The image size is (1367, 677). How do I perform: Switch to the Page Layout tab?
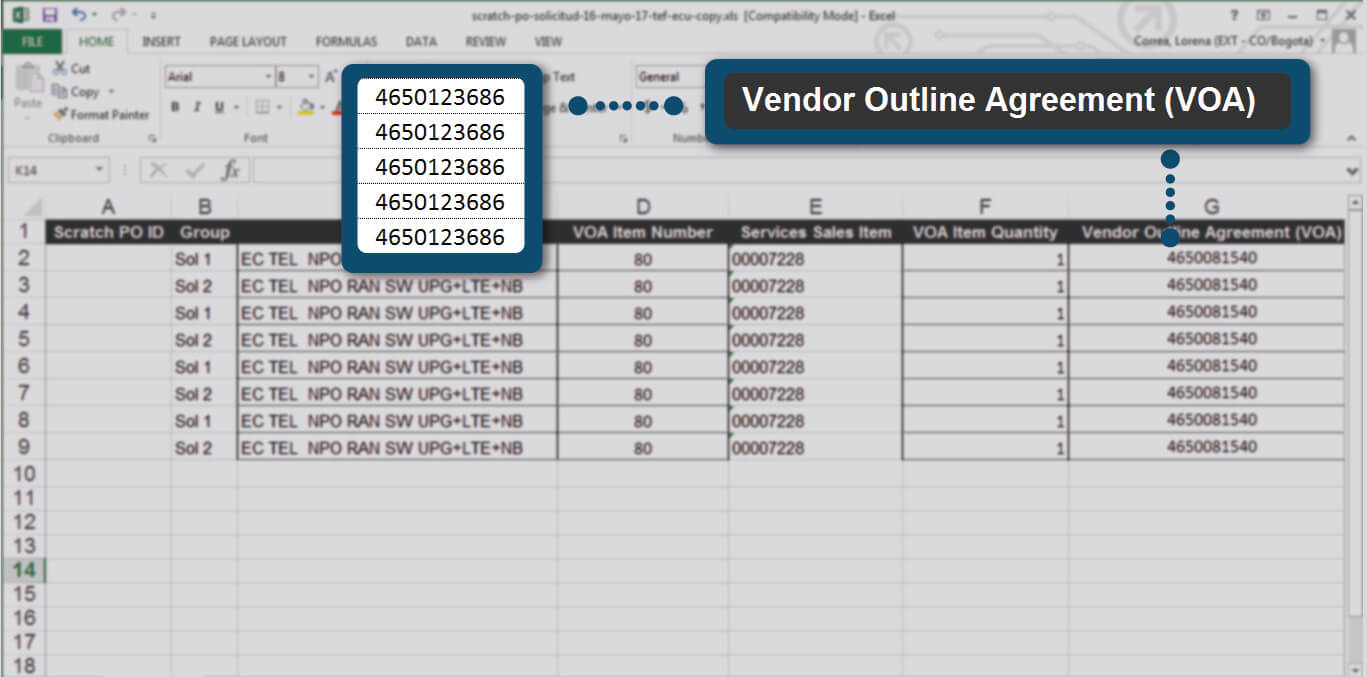(247, 41)
